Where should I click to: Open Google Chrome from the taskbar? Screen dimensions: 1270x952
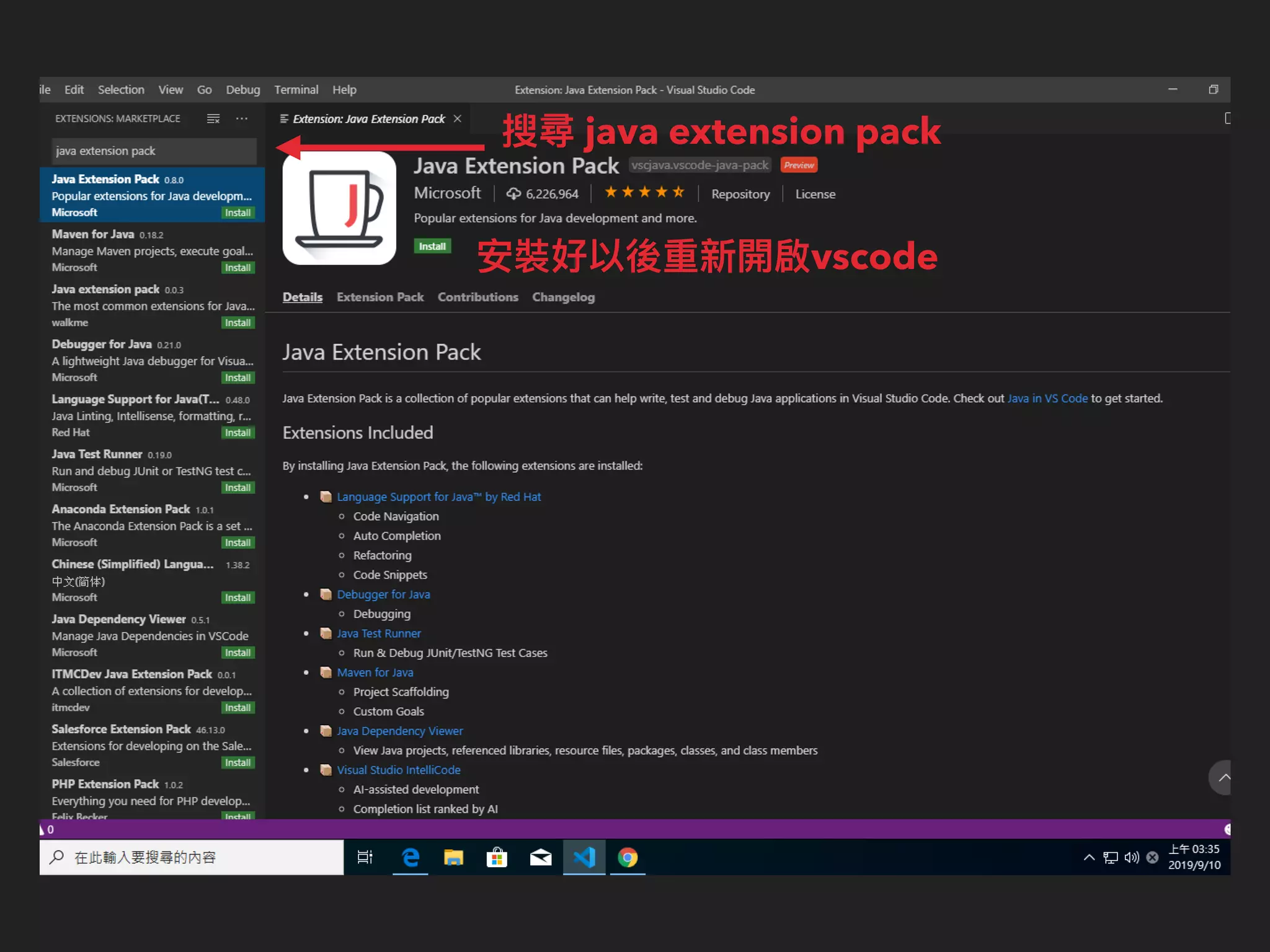[628, 857]
